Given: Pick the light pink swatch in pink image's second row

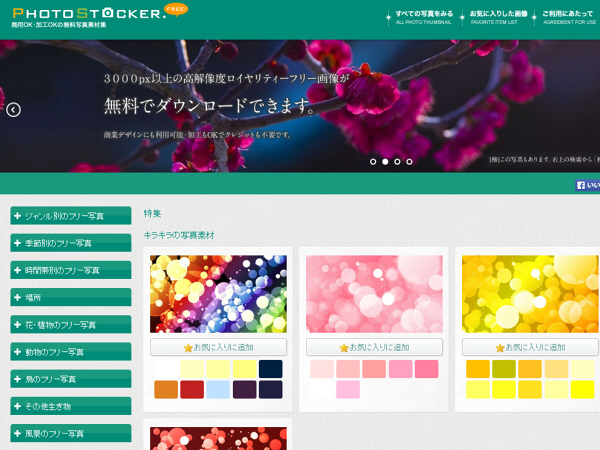Looking at the screenshot, I should [x=348, y=390].
